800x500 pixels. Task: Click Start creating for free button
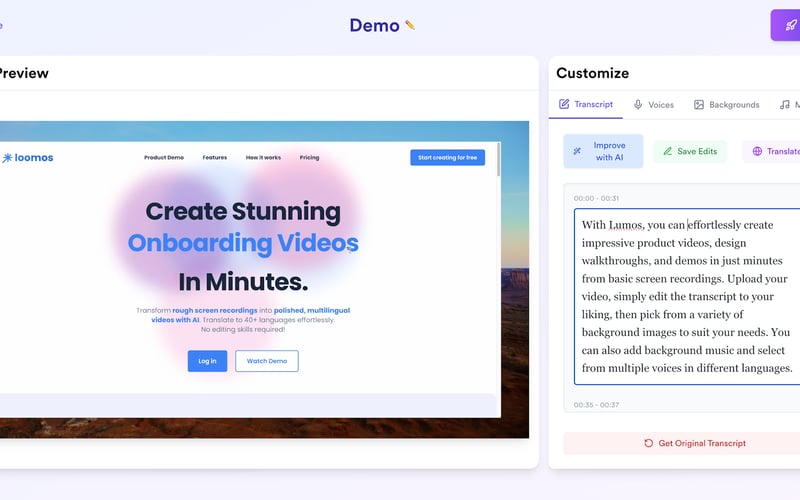coord(447,158)
